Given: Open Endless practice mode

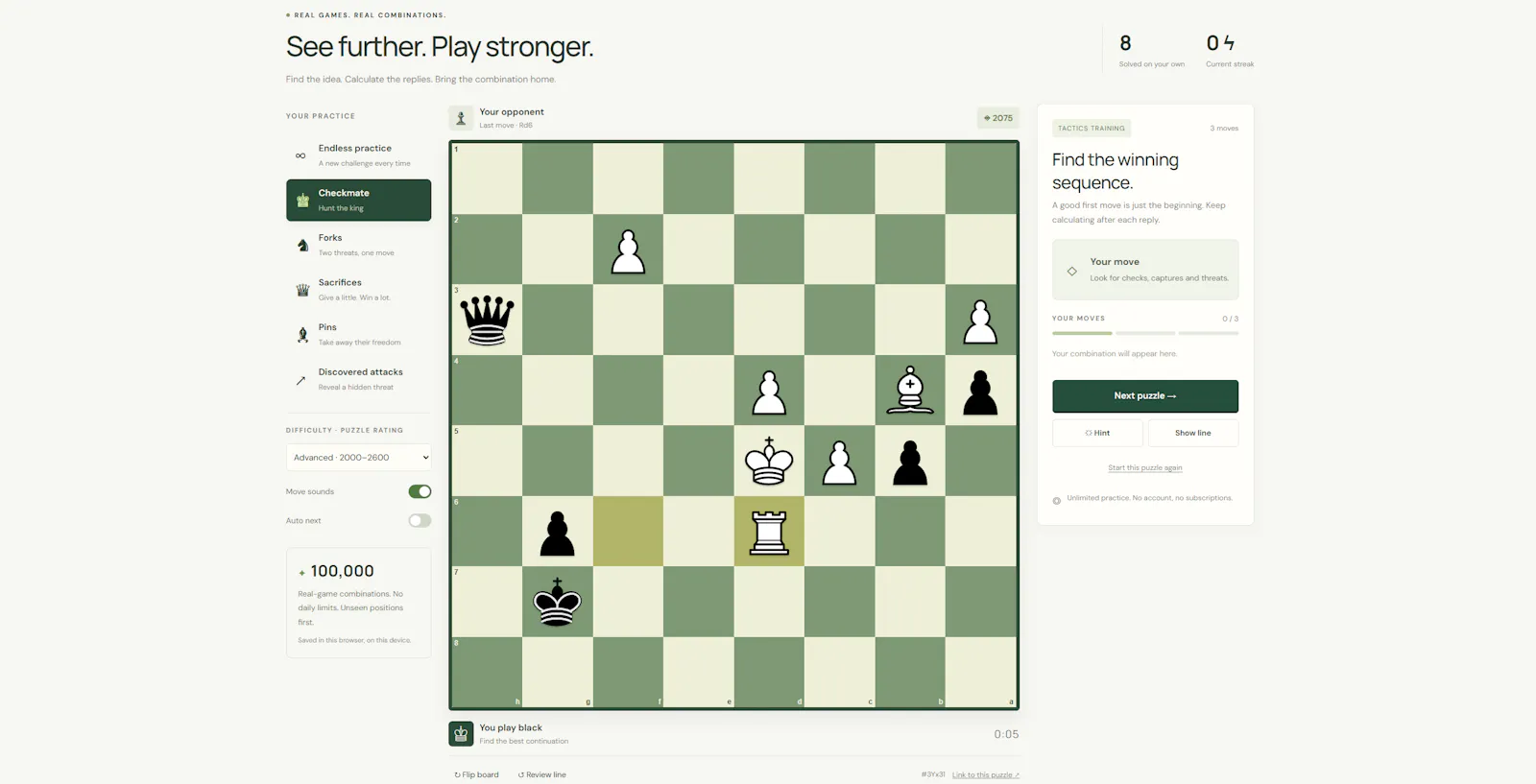Looking at the screenshot, I should pos(358,155).
